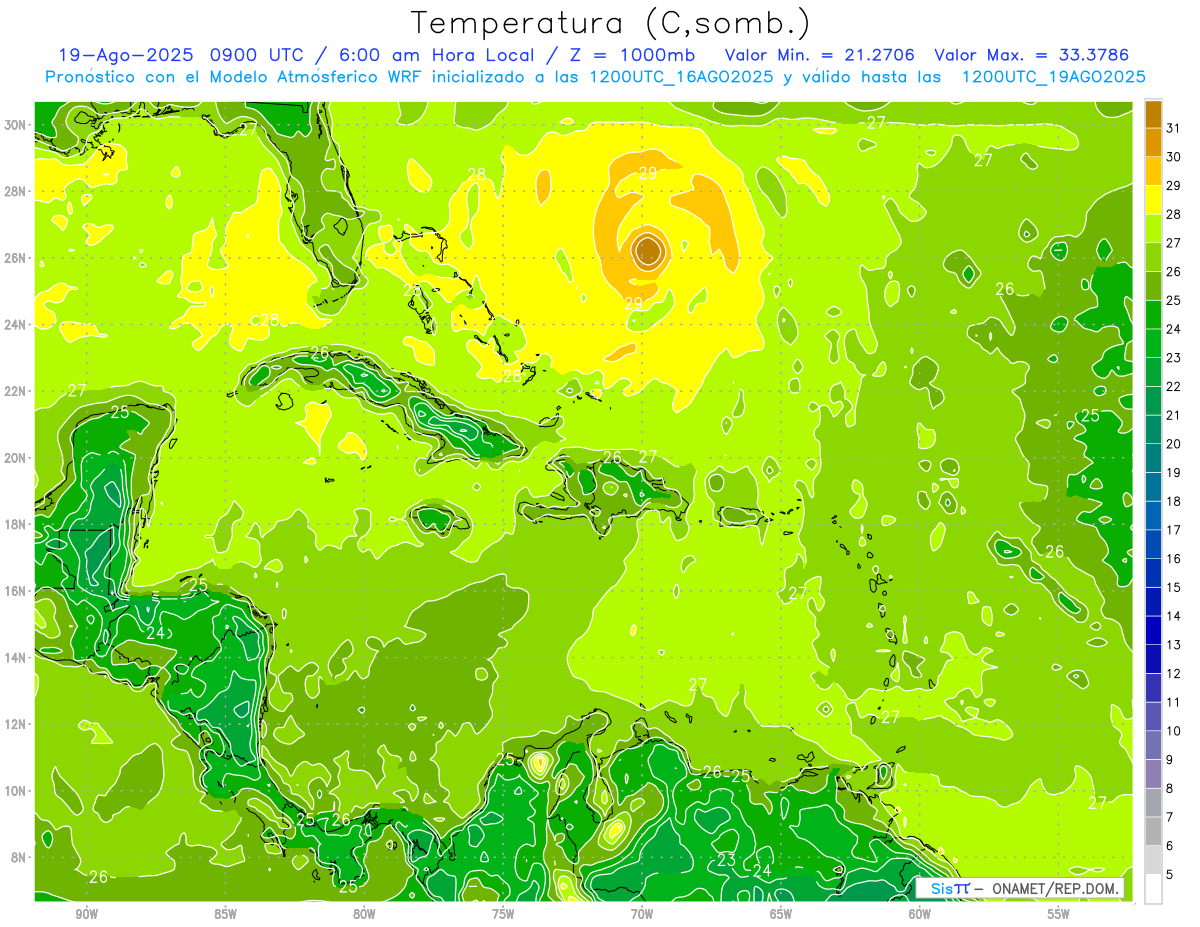Click the 30N latitude axis label
The image size is (1200, 927).
click(x=17, y=125)
